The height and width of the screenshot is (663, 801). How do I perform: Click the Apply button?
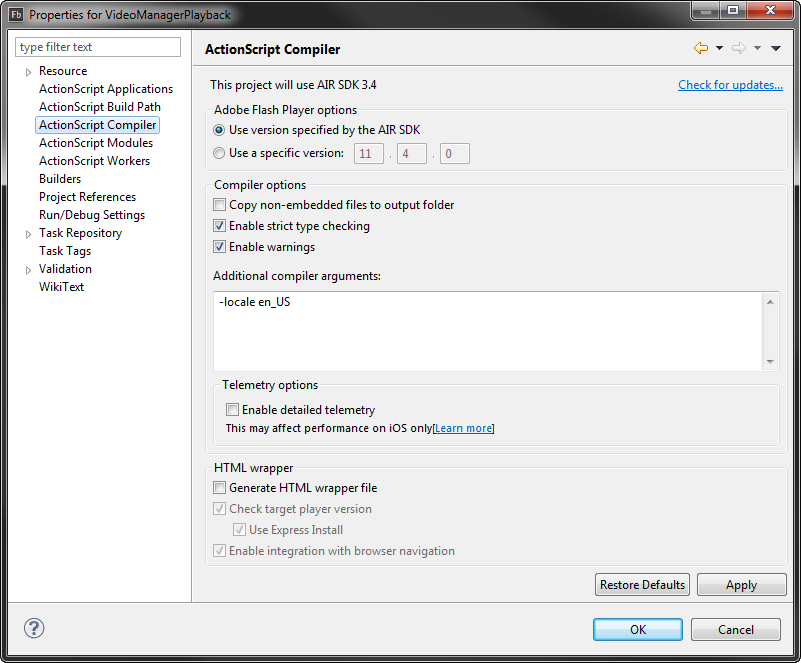click(742, 585)
